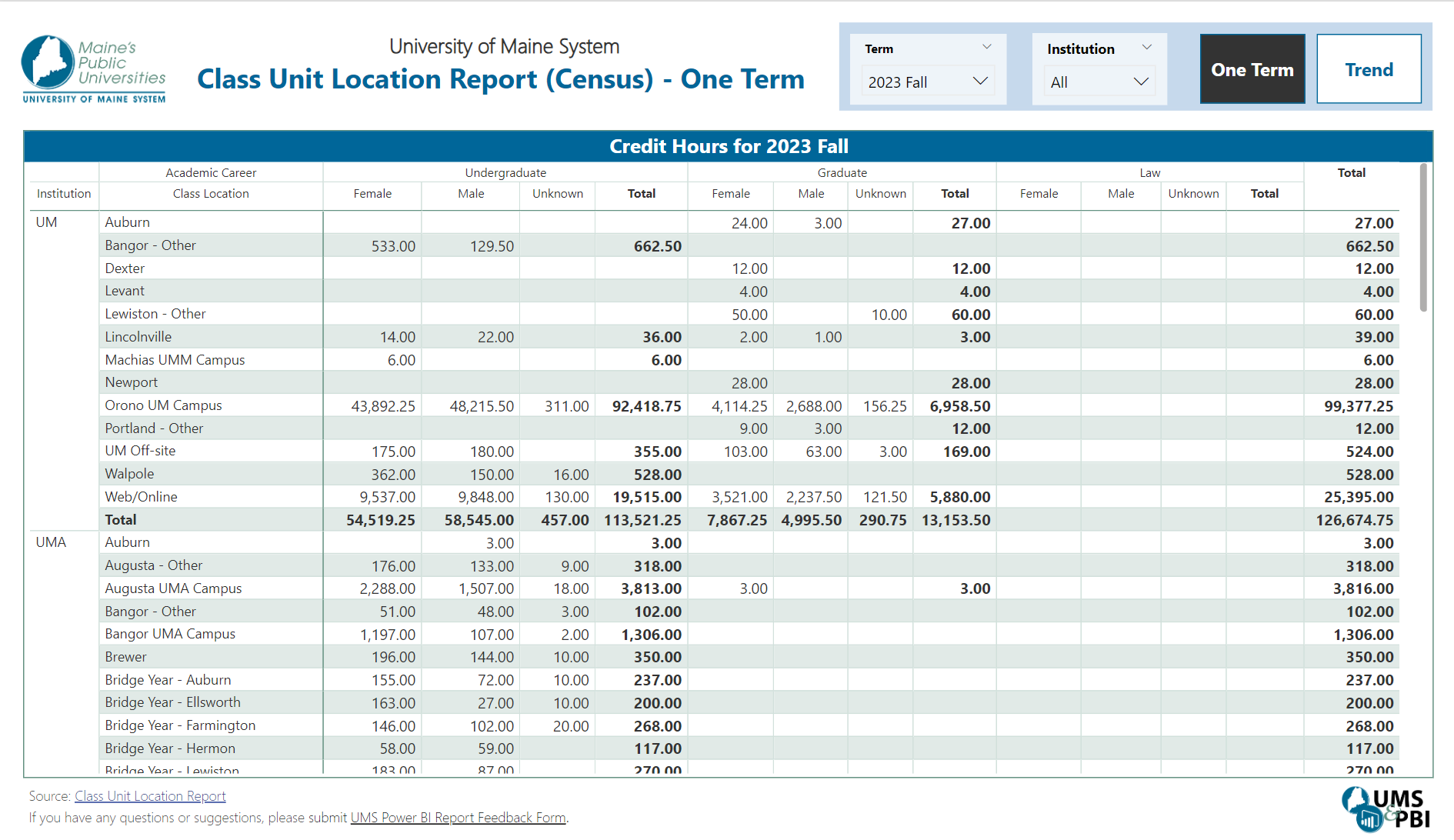Viewport: 1454px width, 840px height.
Task: Open the UMS Power BI Report Feedback Form
Action: tap(459, 818)
